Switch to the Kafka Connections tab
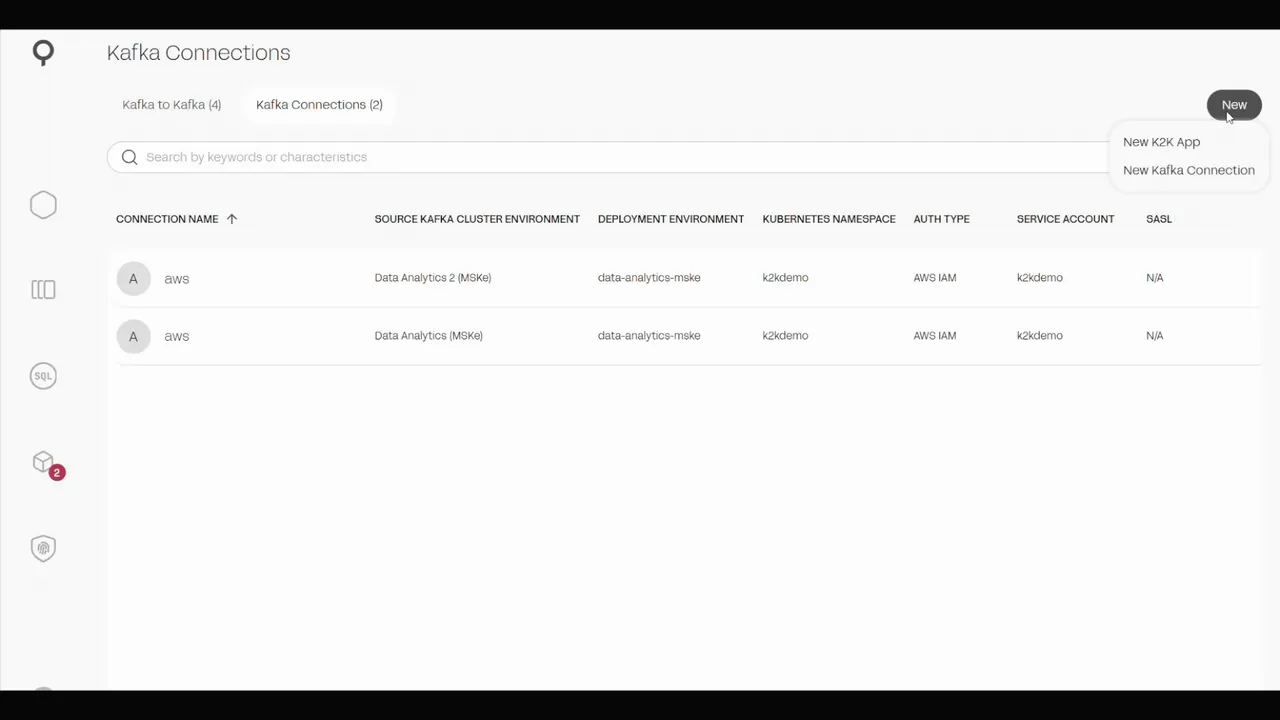This screenshot has height=720, width=1280. [319, 104]
